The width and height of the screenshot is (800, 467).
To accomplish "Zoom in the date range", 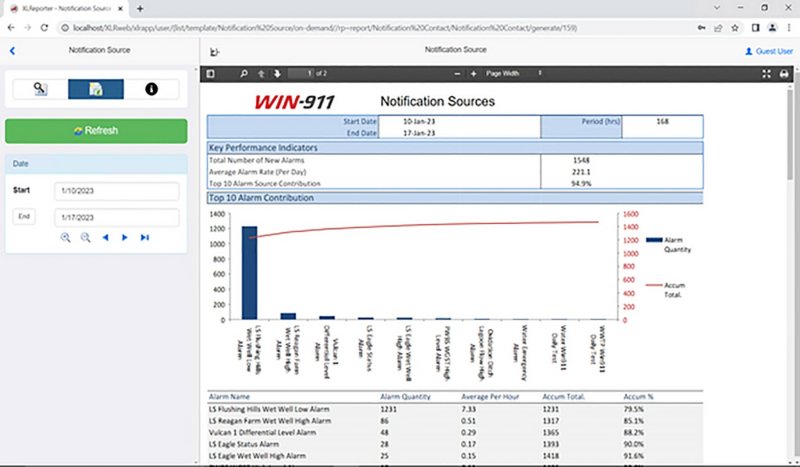I will coord(65,237).
